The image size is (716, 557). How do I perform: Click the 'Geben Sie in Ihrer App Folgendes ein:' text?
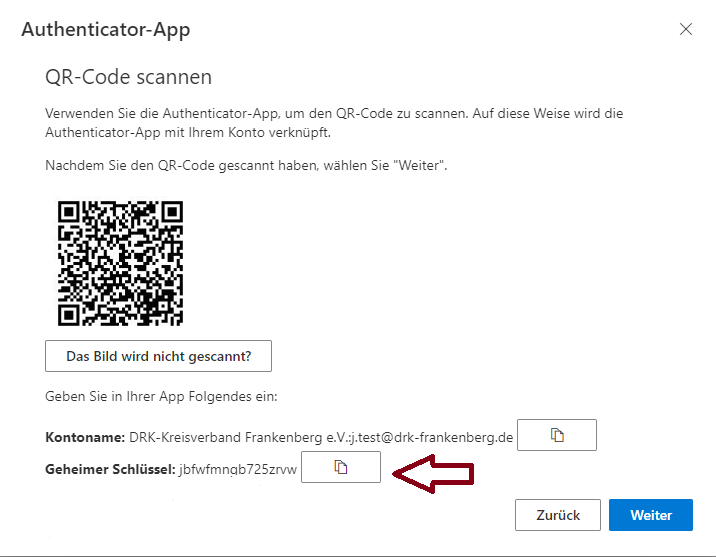point(161,396)
